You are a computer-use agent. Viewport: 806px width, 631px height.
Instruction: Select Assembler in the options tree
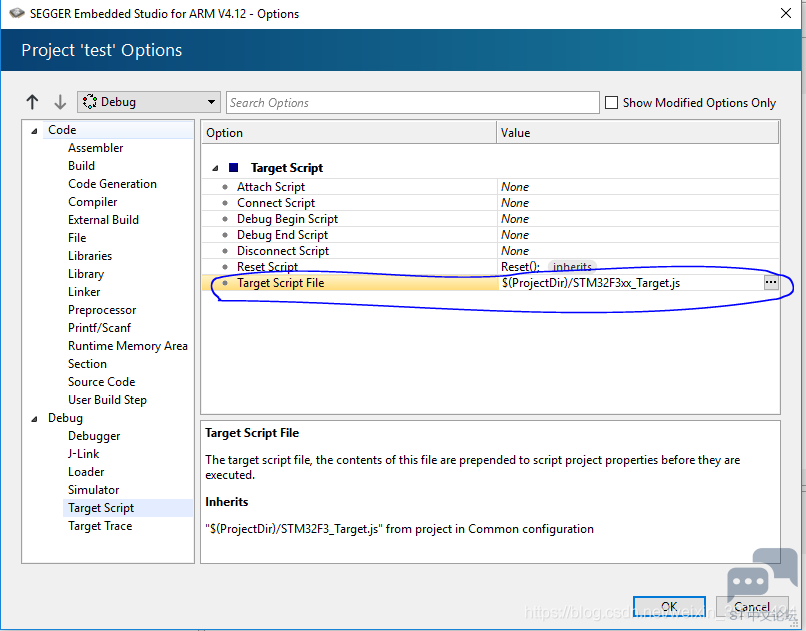96,148
